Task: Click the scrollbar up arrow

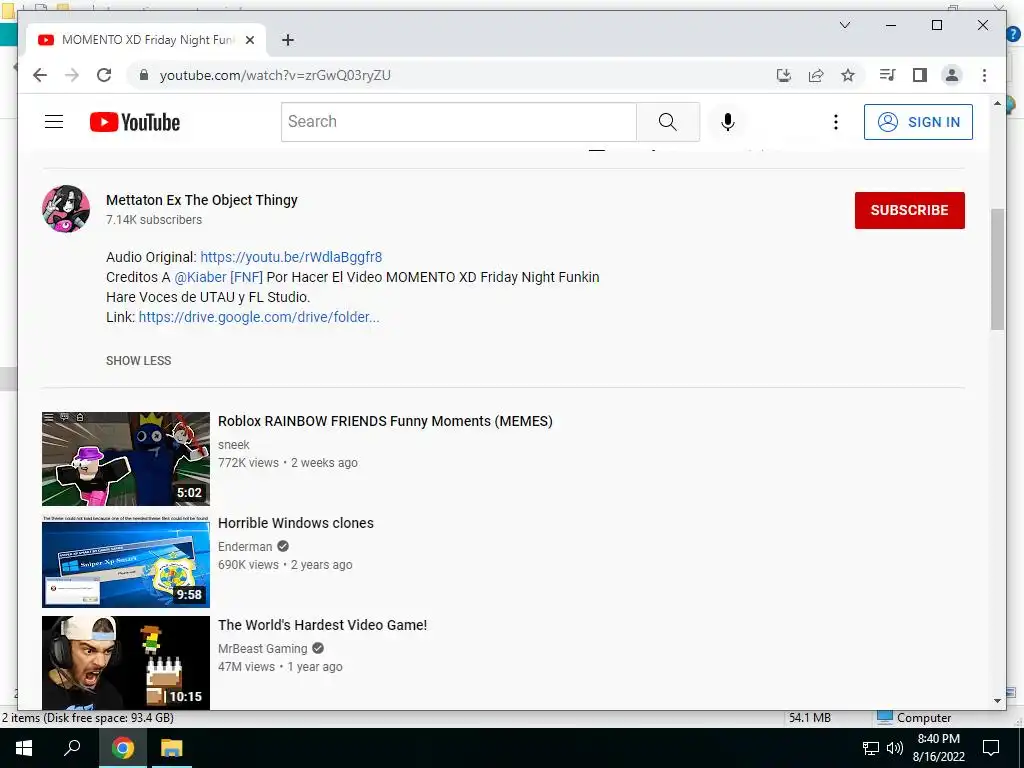Action: point(997,104)
